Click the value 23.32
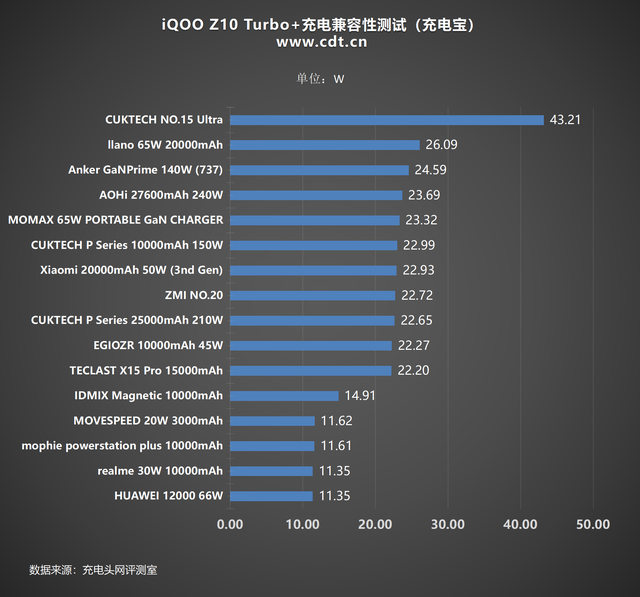The image size is (640, 597). pyautogui.click(x=421, y=220)
